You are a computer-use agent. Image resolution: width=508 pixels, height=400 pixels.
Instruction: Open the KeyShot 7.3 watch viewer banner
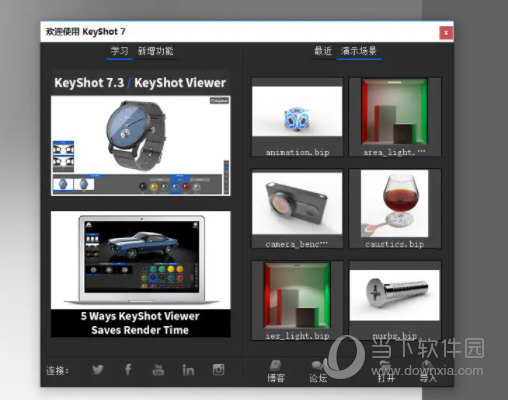(140, 146)
